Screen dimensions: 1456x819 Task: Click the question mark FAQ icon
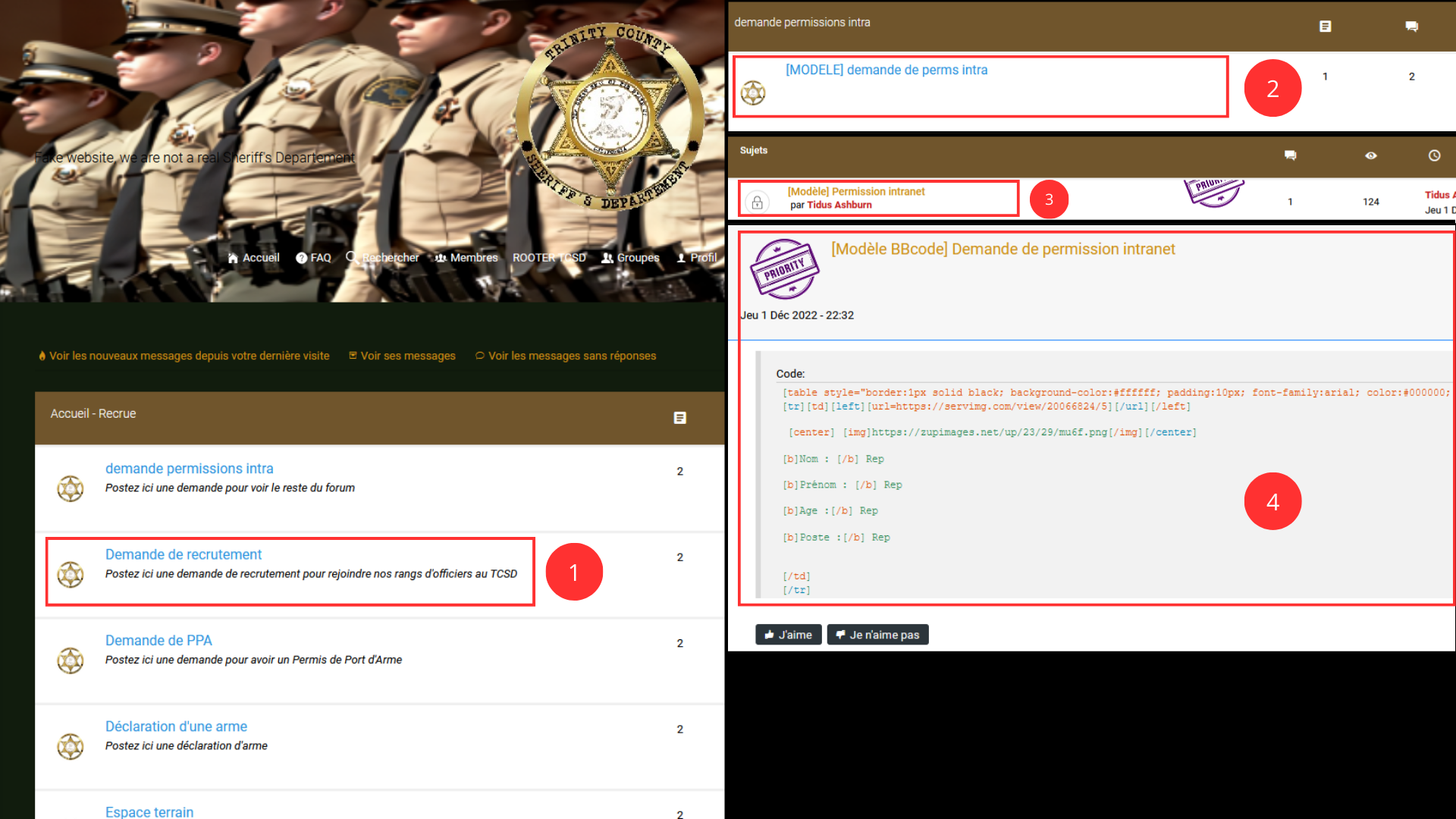(x=300, y=258)
